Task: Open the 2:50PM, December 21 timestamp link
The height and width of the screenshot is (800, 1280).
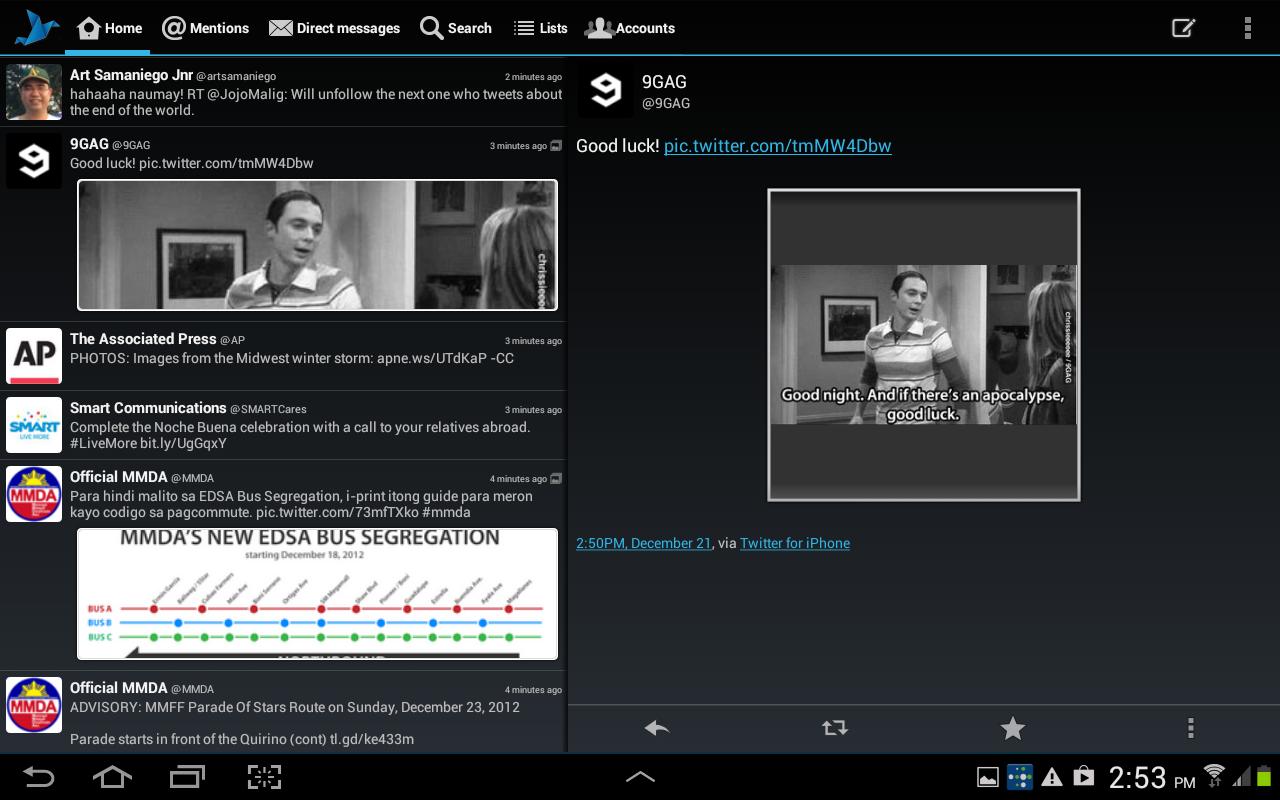Action: coord(644,543)
